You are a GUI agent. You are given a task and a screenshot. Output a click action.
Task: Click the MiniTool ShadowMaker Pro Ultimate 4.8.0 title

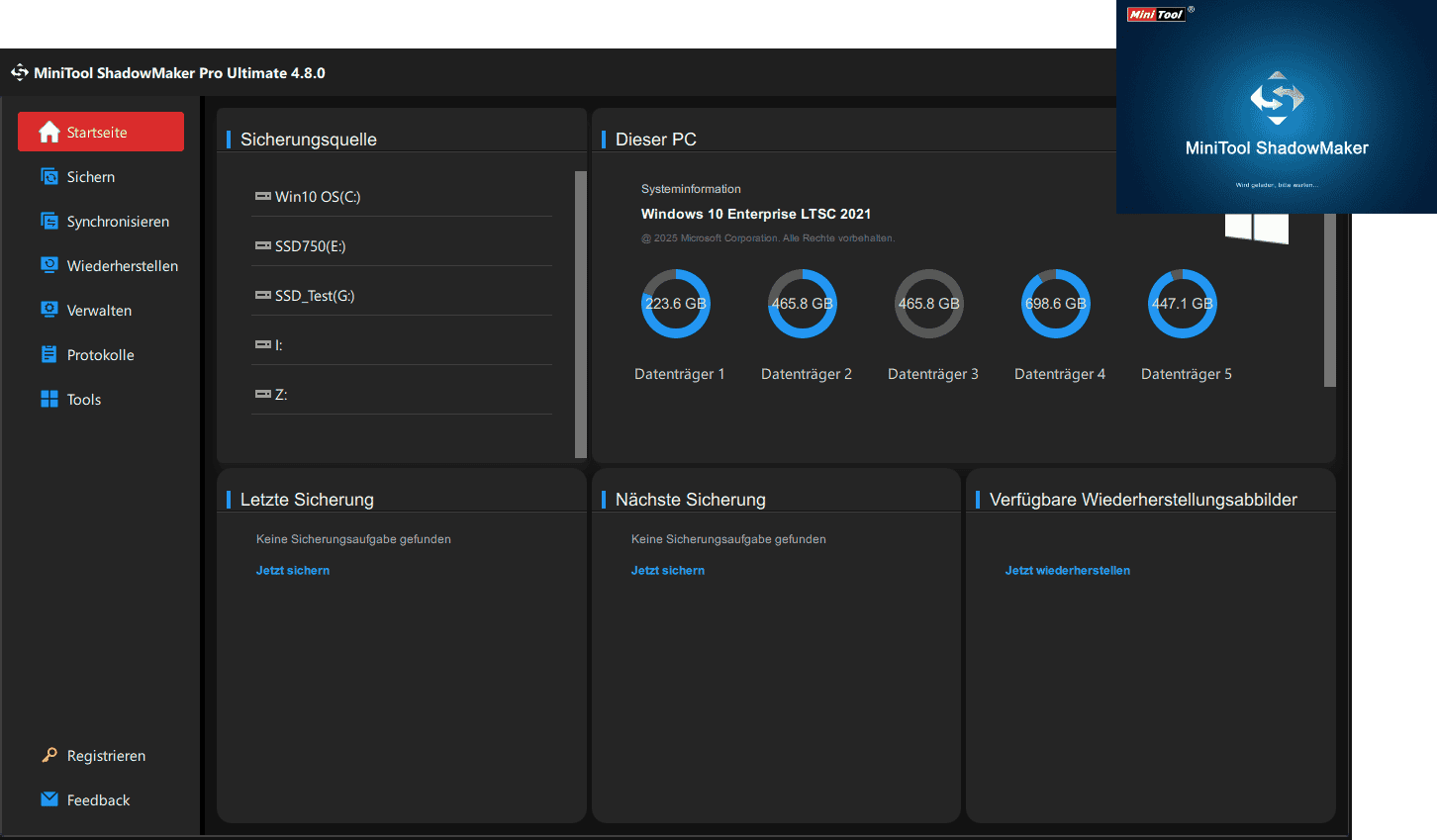[179, 73]
